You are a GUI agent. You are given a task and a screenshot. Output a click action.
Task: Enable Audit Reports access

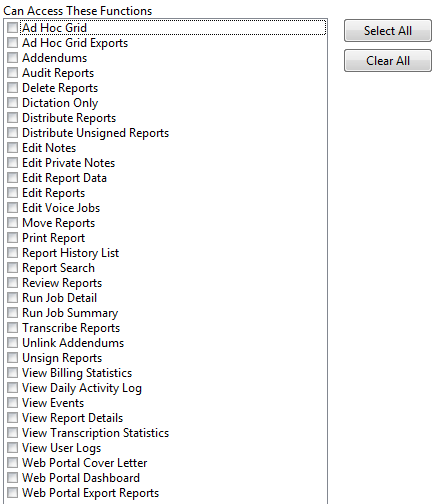[x=12, y=73]
